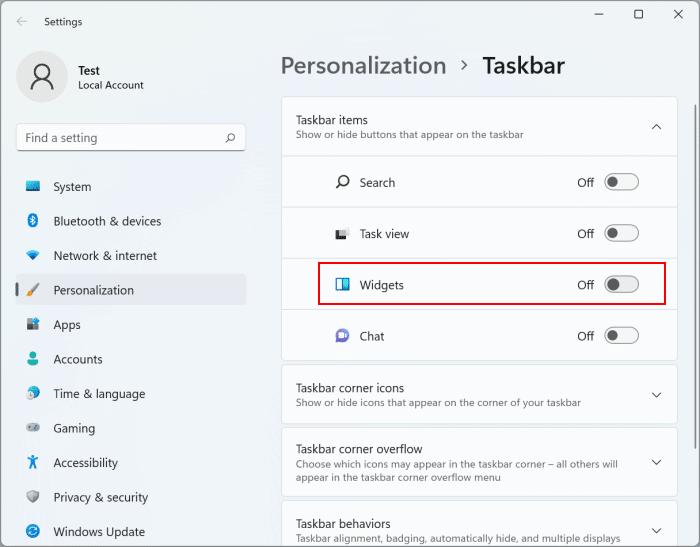Click the Windows Update sync icon

click(x=33, y=532)
